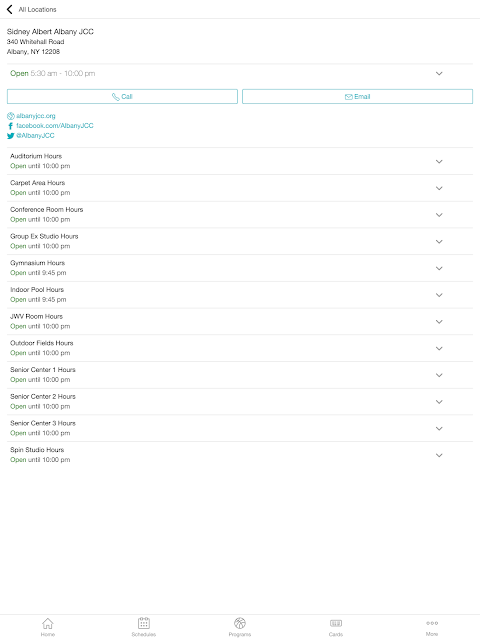This screenshot has height=640, width=480.
Task: Expand Indoor Pool Hours details
Action: pyautogui.click(x=240, y=295)
